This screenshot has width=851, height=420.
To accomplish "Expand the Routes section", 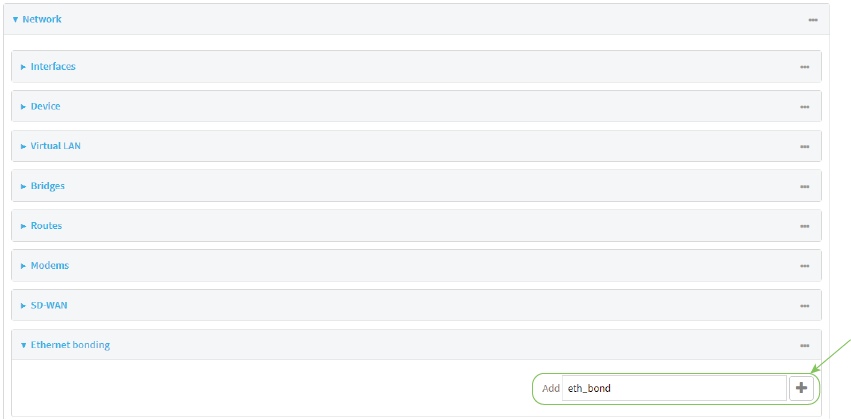I will [45, 226].
